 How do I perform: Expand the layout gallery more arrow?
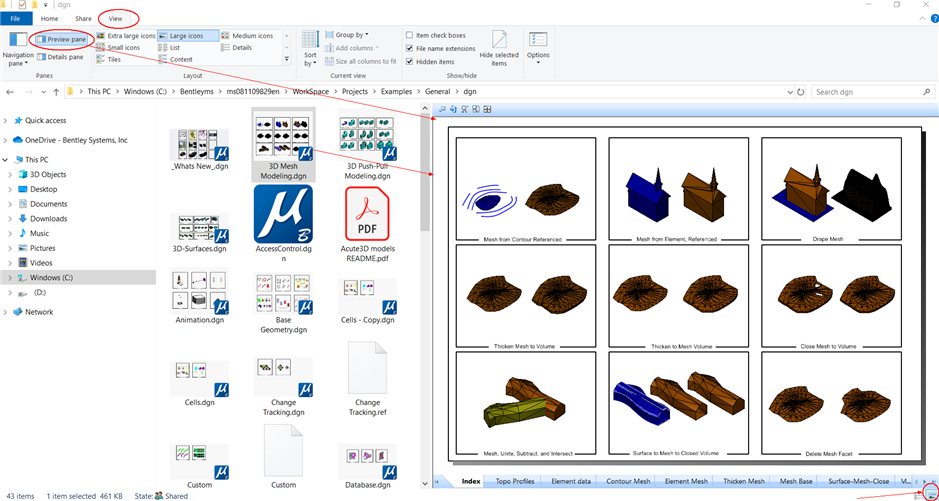286,59
